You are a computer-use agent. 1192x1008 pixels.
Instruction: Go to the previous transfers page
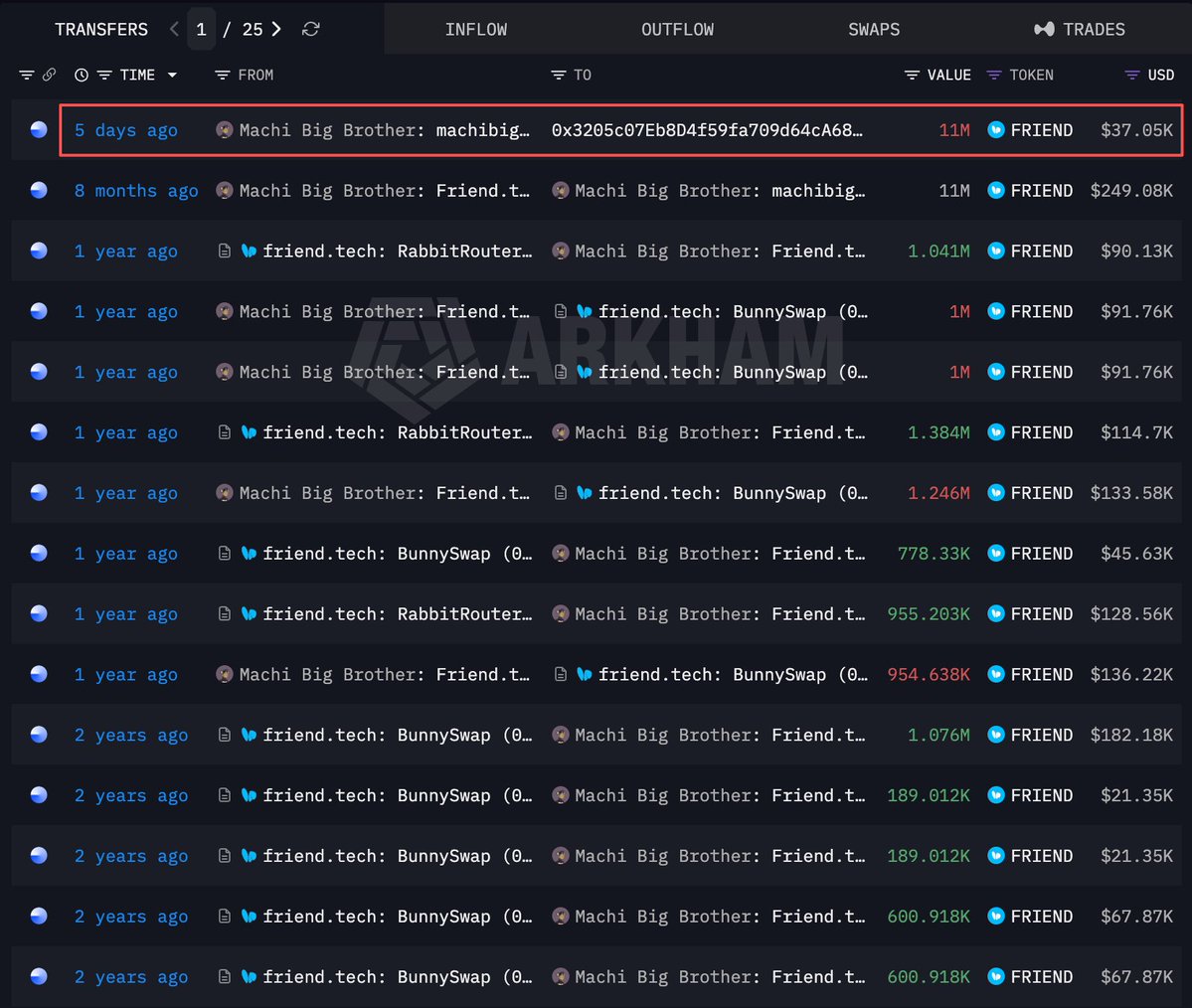click(174, 29)
